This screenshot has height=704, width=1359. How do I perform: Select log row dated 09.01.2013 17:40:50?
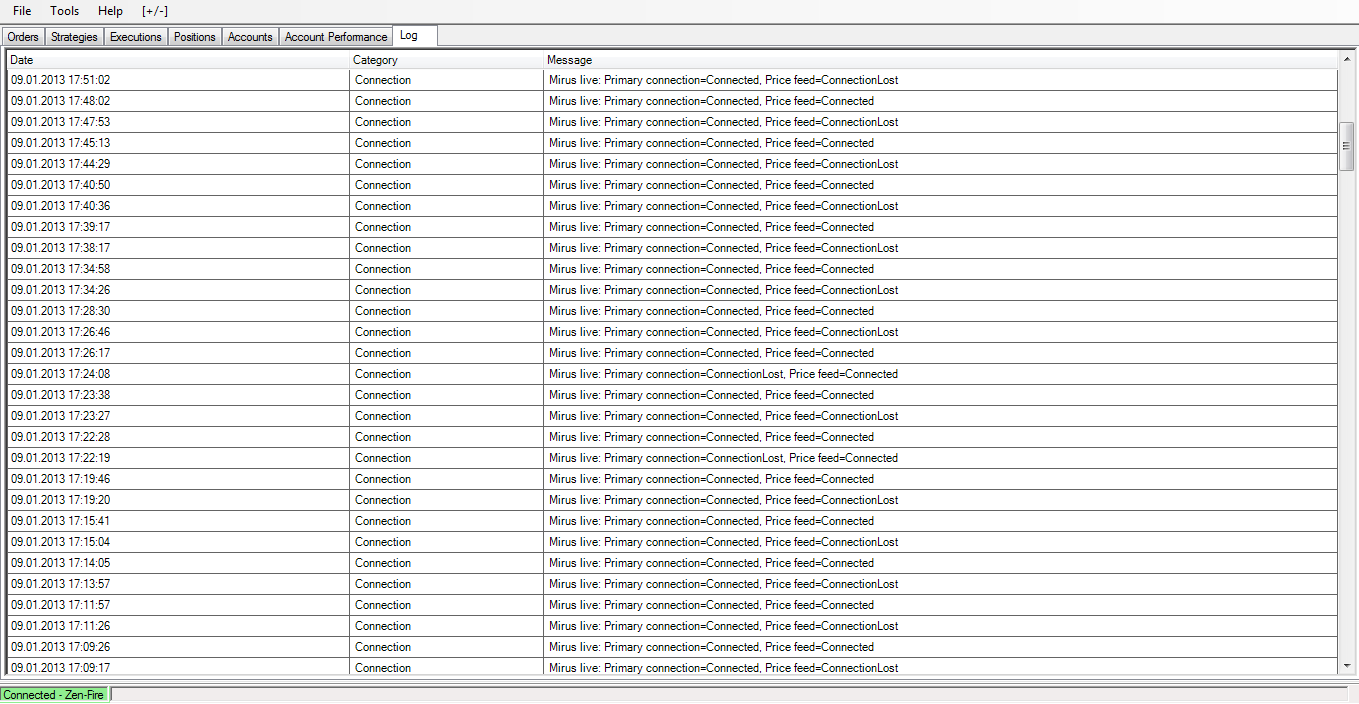point(672,185)
